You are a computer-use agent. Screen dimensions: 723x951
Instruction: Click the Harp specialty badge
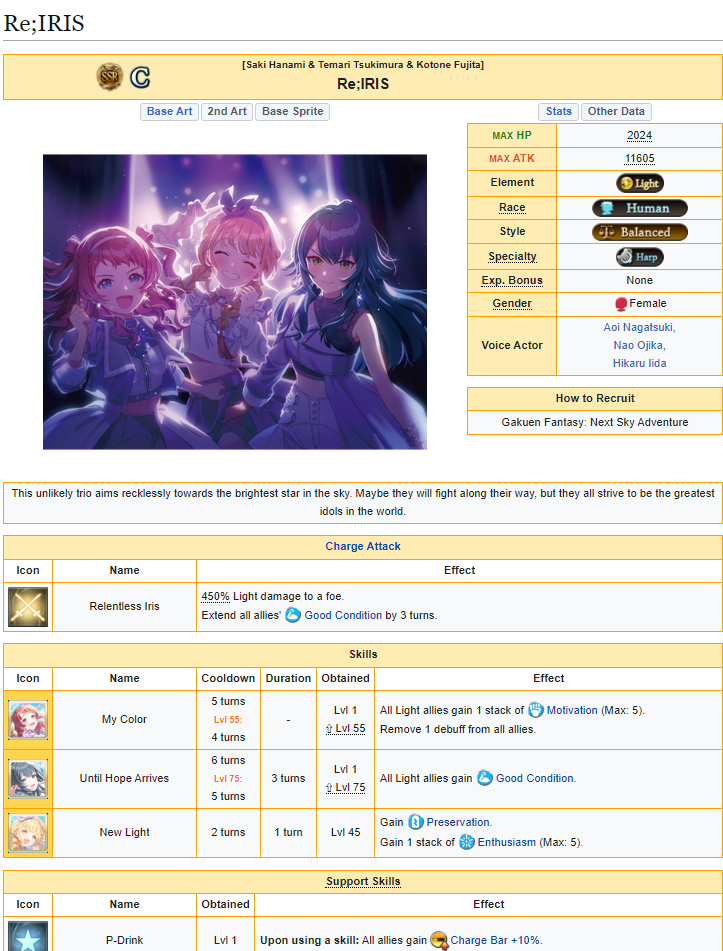(x=640, y=257)
